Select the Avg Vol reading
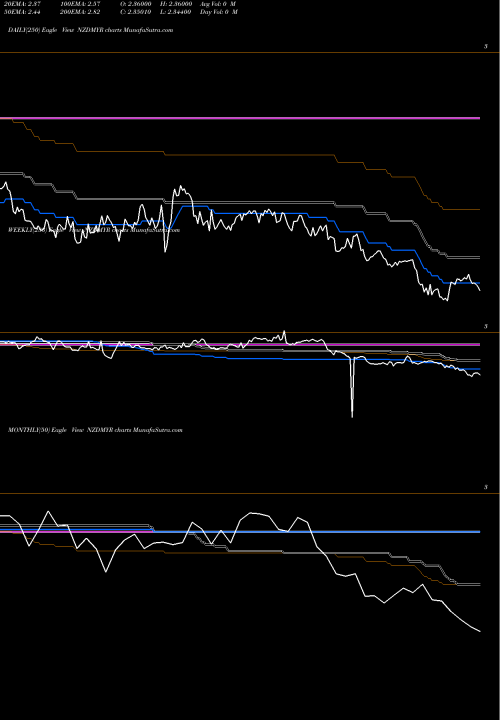The height and width of the screenshot is (720, 500). click(218, 4)
